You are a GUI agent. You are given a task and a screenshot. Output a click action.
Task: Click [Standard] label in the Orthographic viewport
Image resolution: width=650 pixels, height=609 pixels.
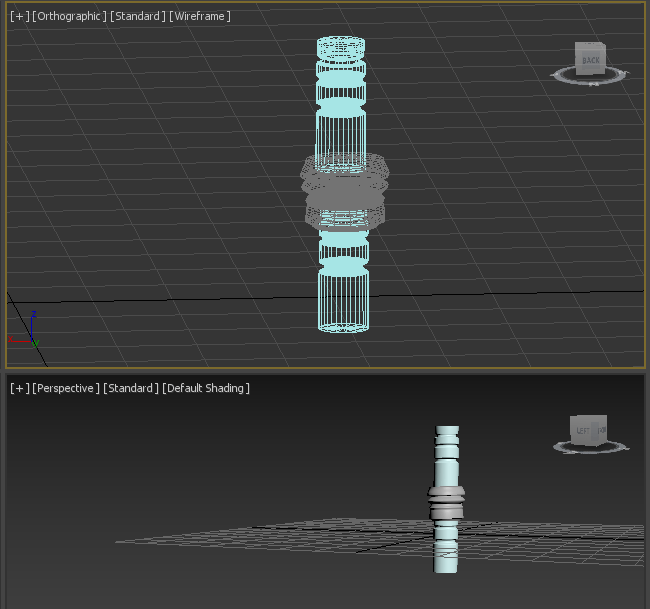pyautogui.click(x=137, y=16)
